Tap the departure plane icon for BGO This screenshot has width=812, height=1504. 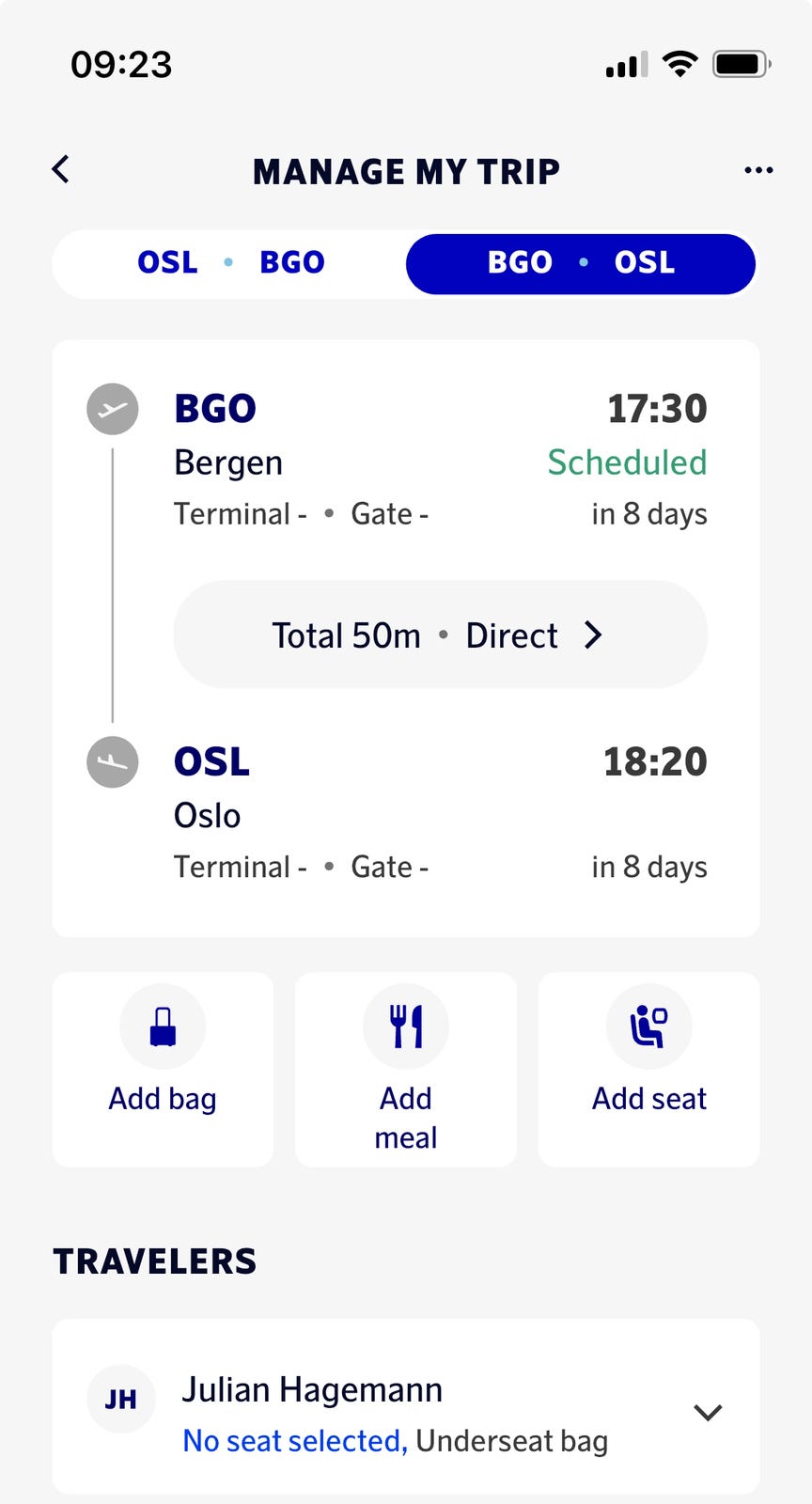[113, 409]
